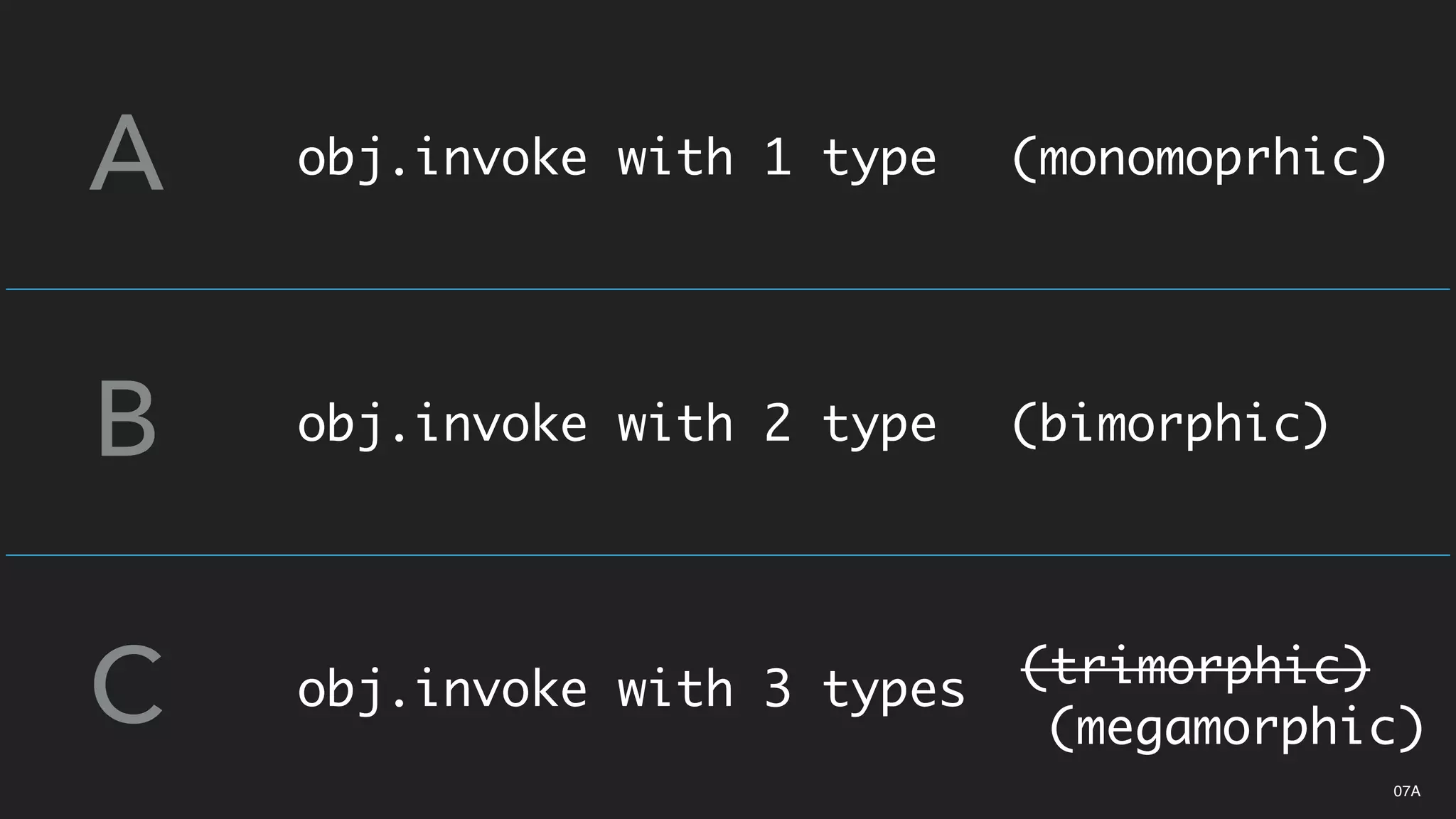Click "obj.invoke" in option A's row
The height and width of the screenshot is (819, 1456).
click(442, 158)
